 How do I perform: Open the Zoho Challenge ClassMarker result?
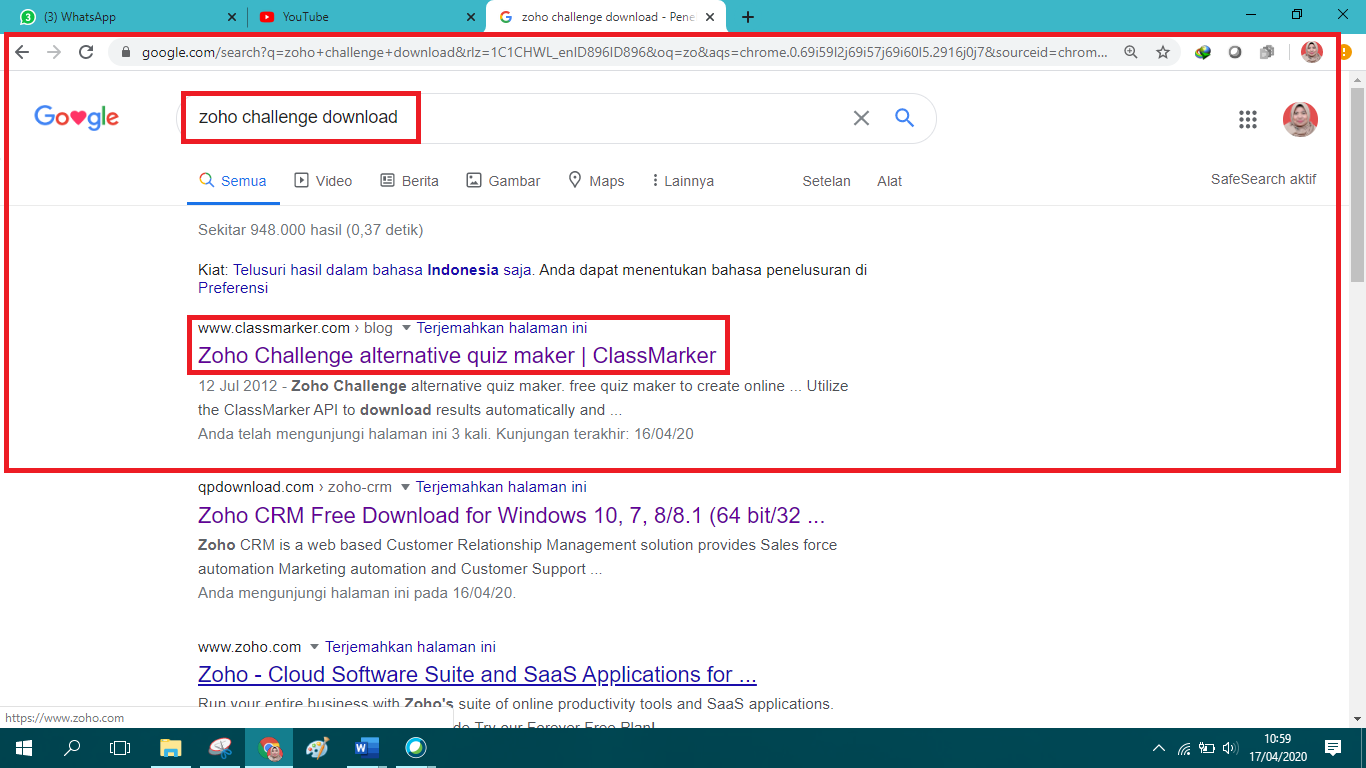click(x=457, y=354)
